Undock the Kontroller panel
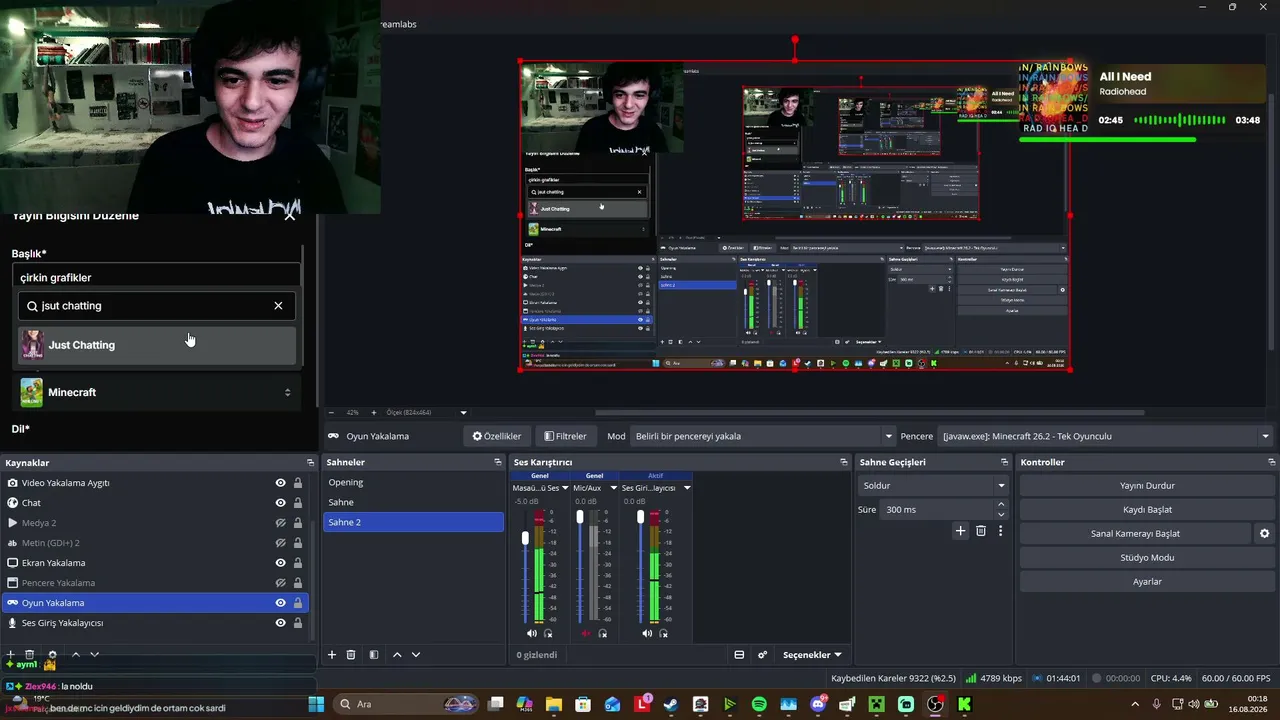 (1271, 462)
